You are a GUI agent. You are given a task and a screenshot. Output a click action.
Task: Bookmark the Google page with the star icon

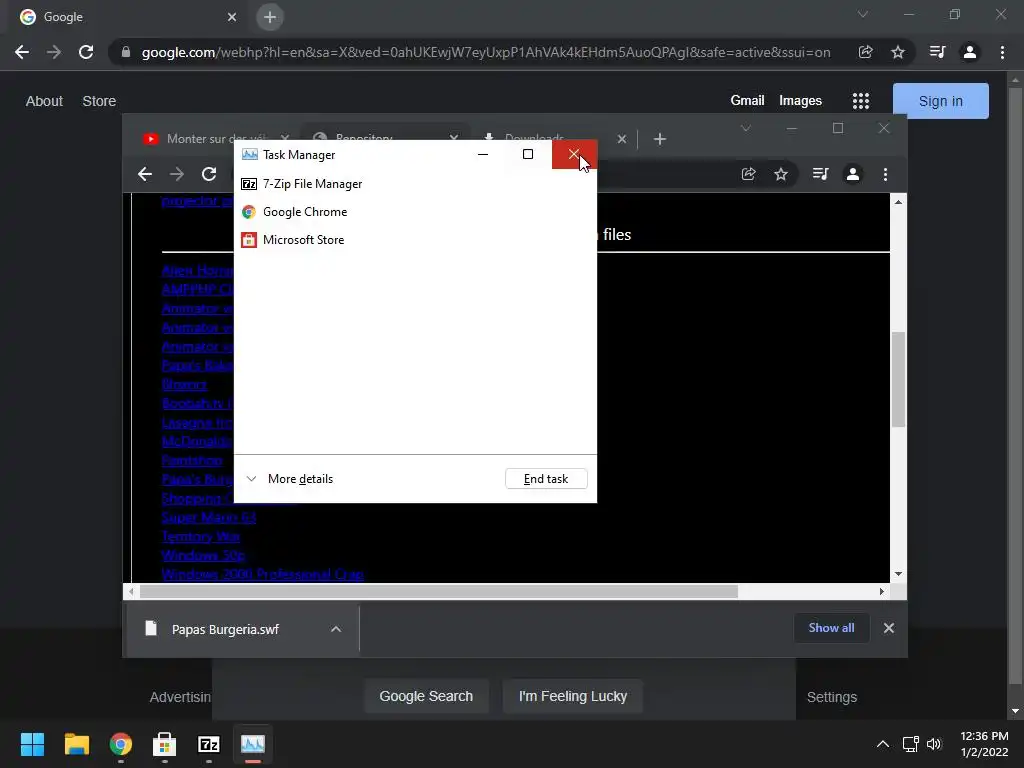[x=898, y=52]
